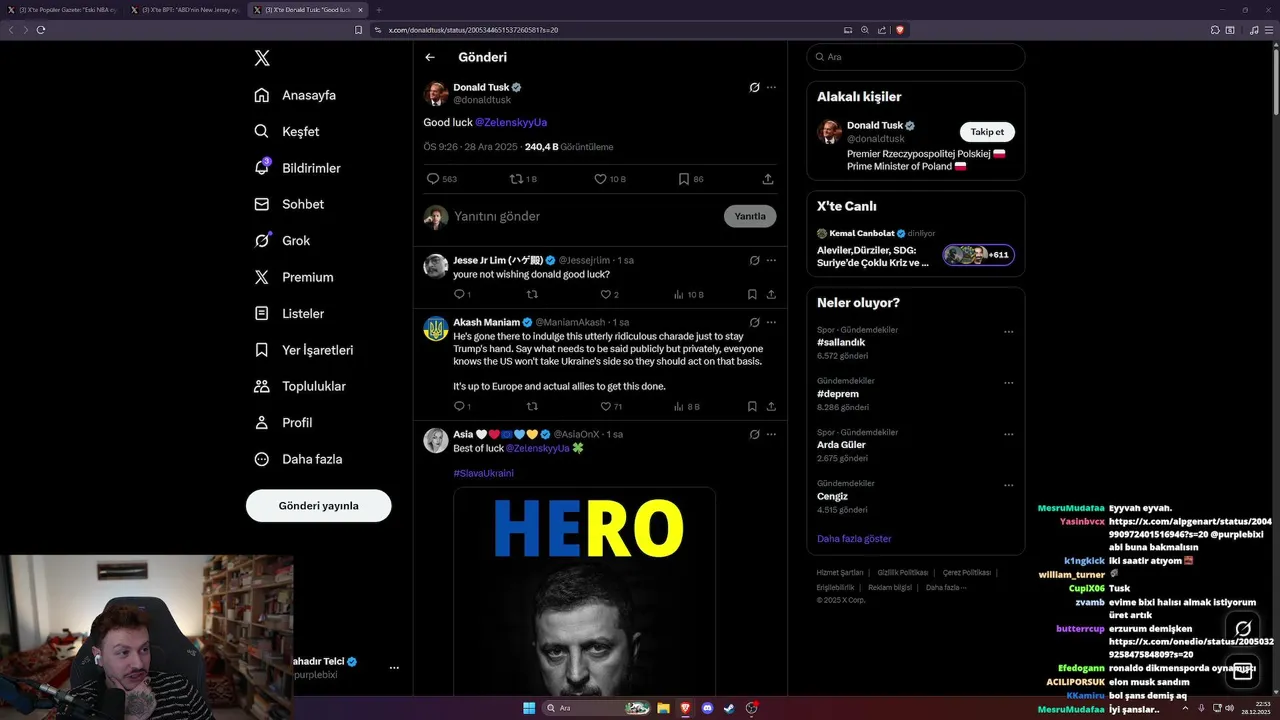
Task: Open a new browser tab
Action: pos(379,10)
